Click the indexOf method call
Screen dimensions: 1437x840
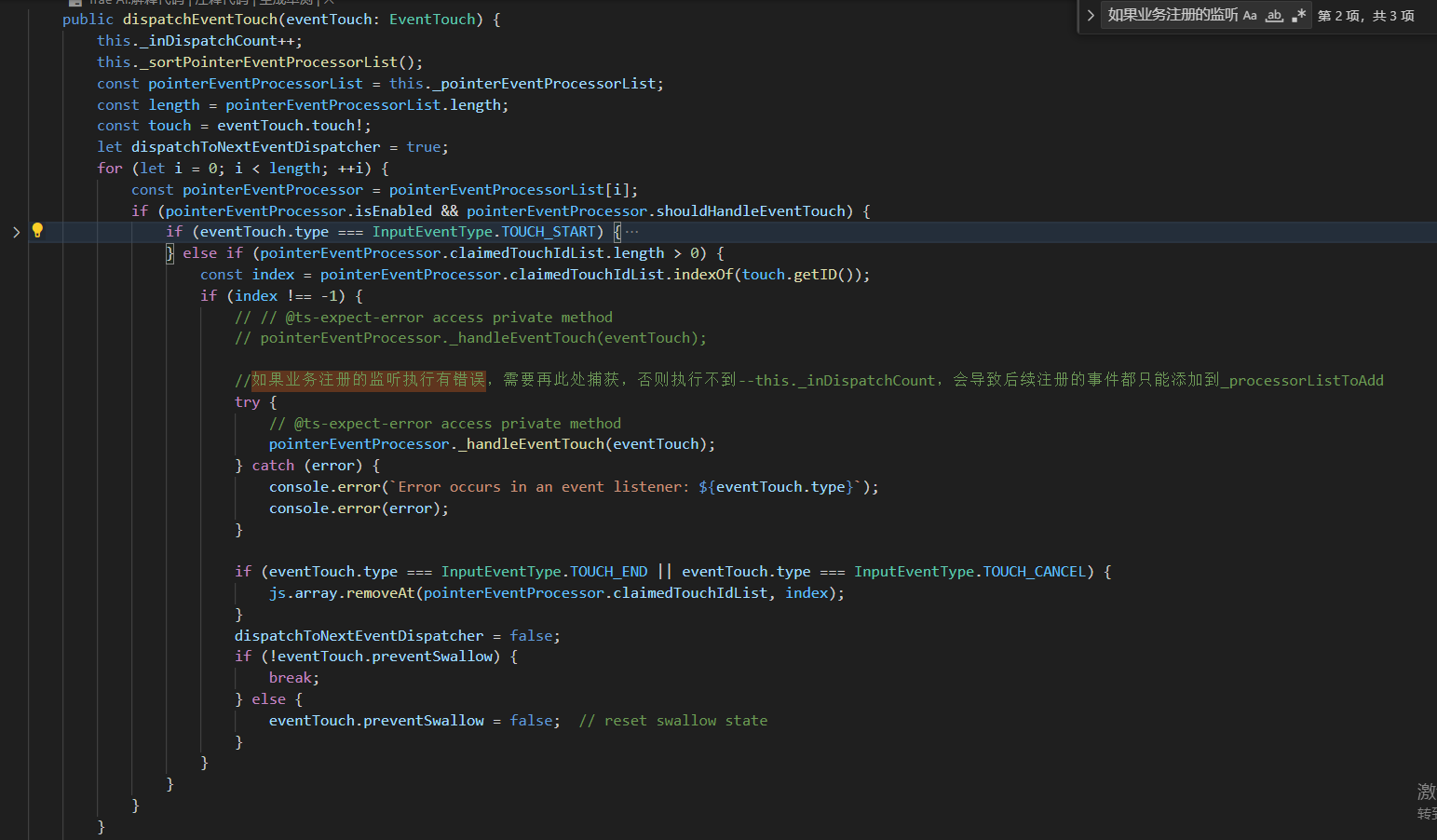pyautogui.click(x=703, y=275)
